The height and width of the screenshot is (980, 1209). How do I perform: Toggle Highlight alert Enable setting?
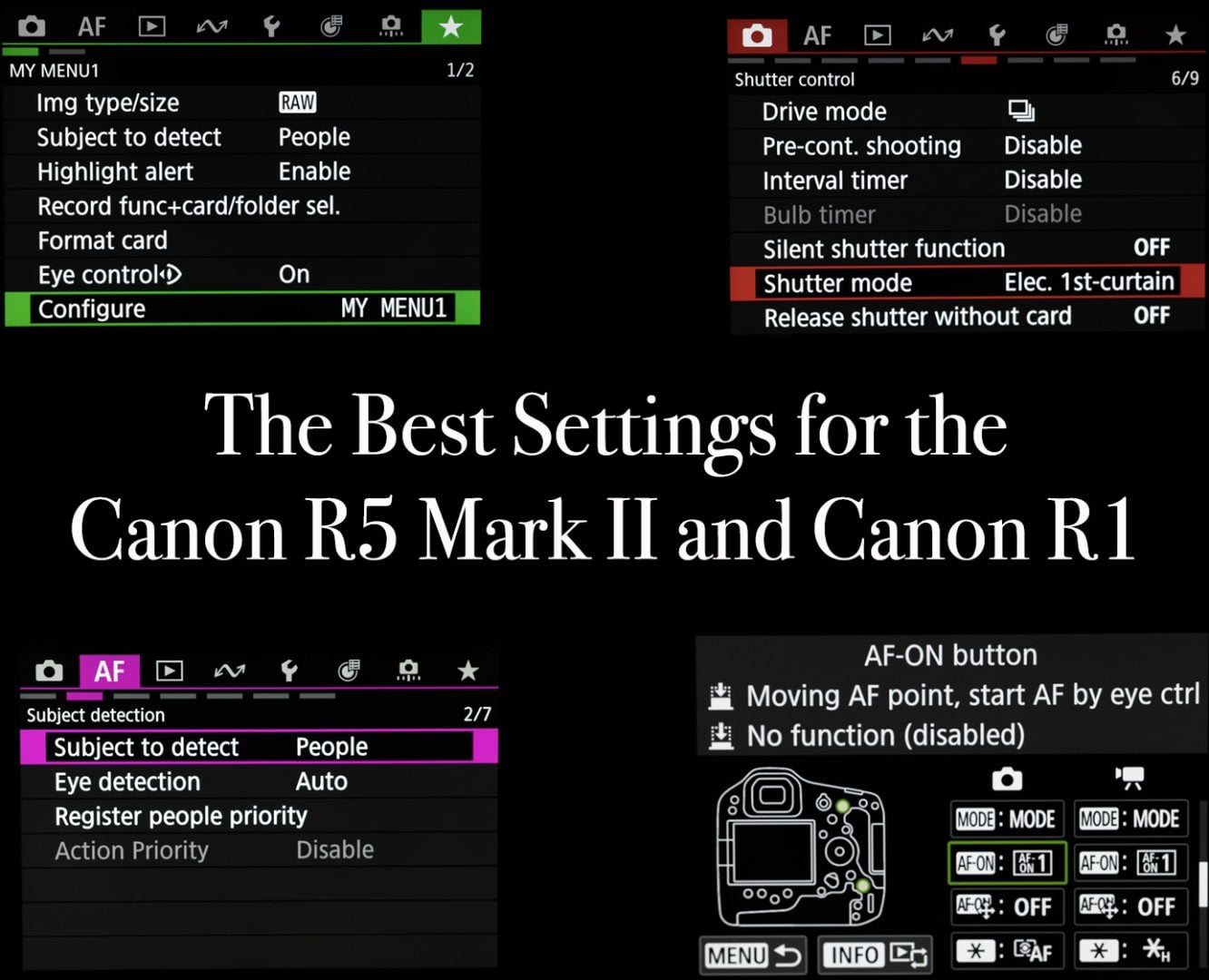pos(314,171)
